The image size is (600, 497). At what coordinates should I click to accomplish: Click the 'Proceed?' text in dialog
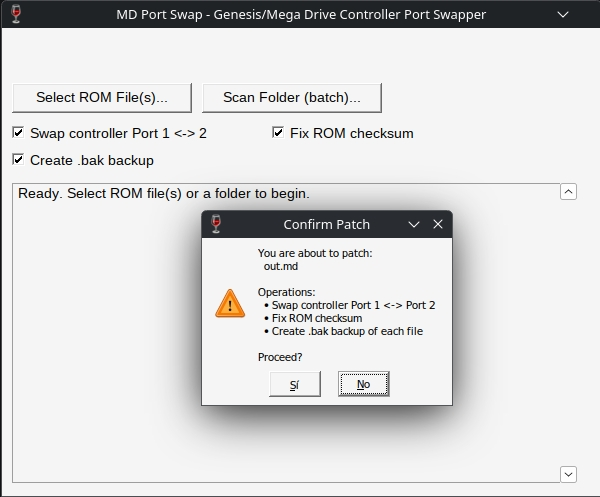pyautogui.click(x=280, y=357)
